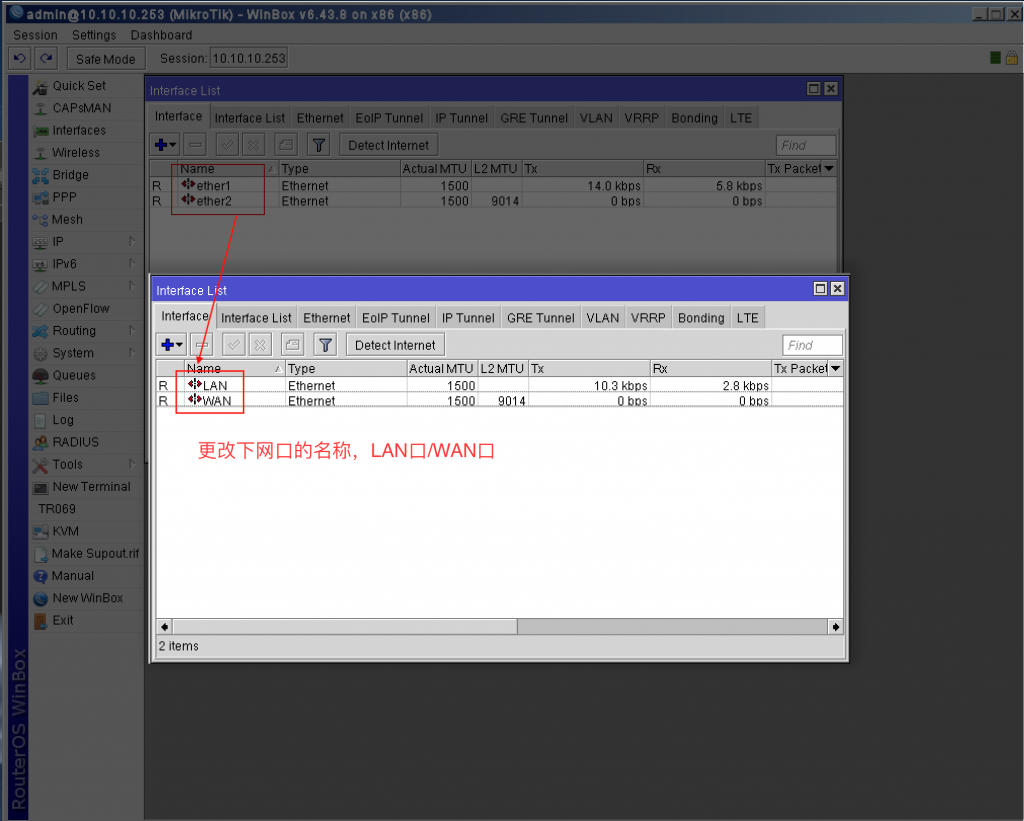The height and width of the screenshot is (821, 1024).
Task: Switch to LTE tab in front window
Action: pyautogui.click(x=748, y=318)
